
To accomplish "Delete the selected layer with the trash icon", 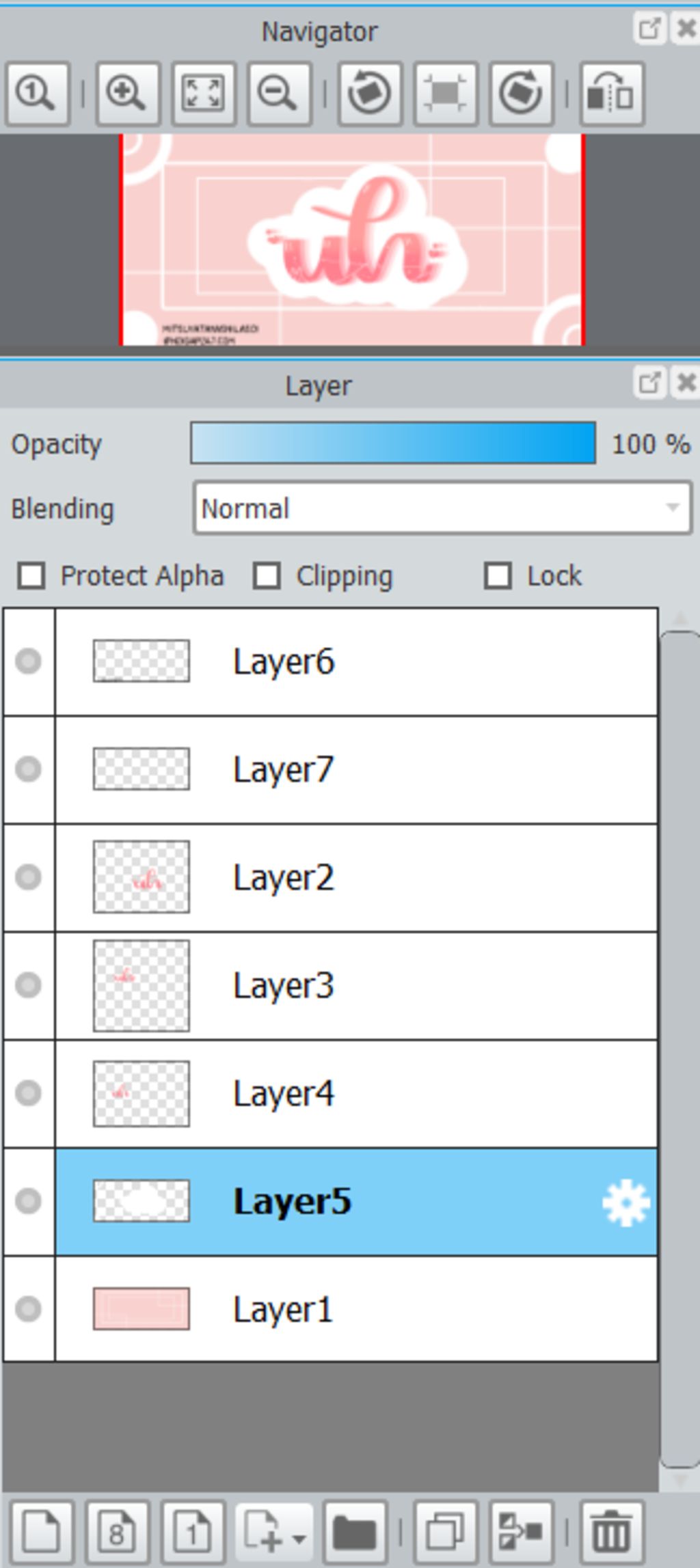I will (612, 1534).
